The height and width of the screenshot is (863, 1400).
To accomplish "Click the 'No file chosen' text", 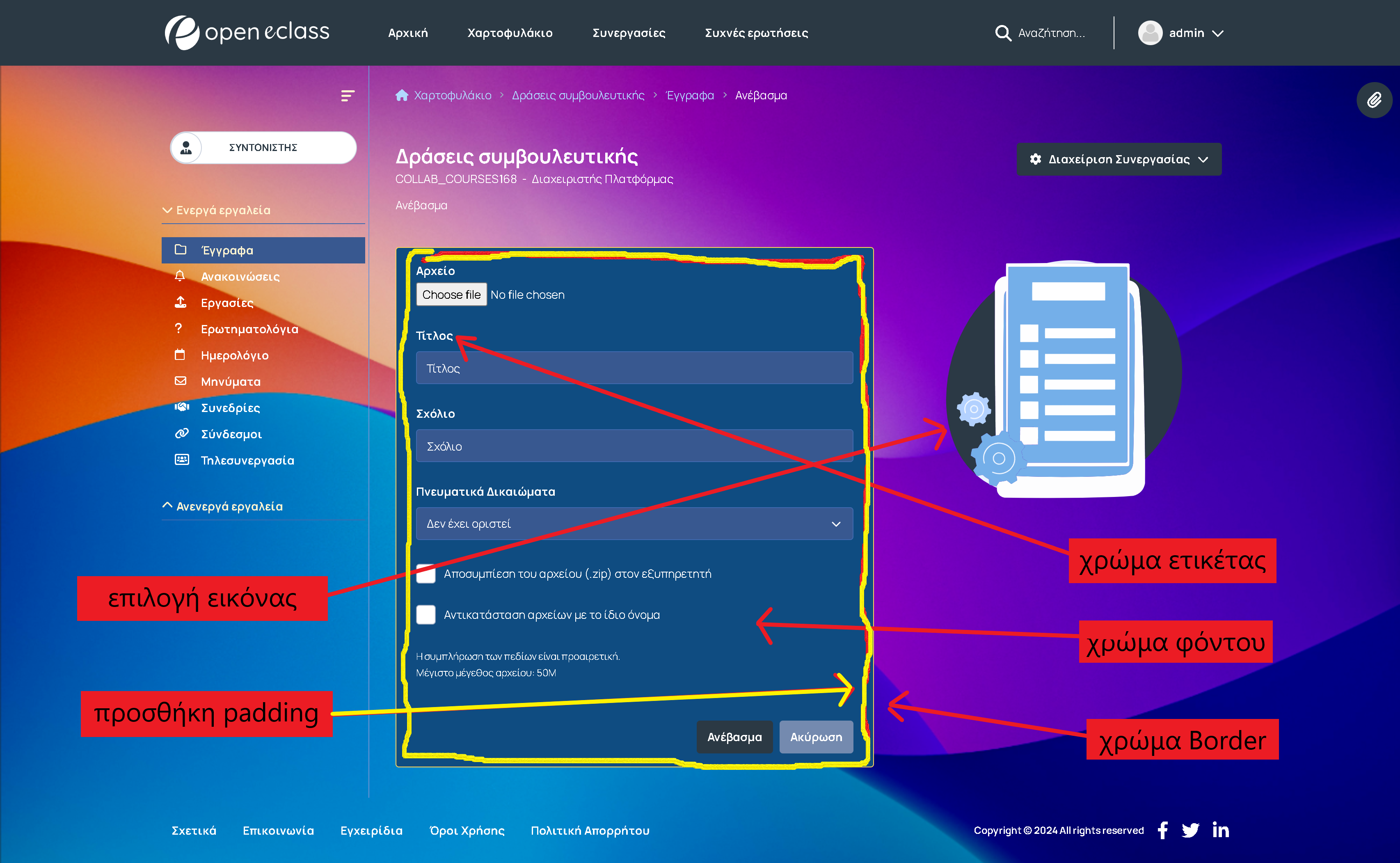I will 527,295.
